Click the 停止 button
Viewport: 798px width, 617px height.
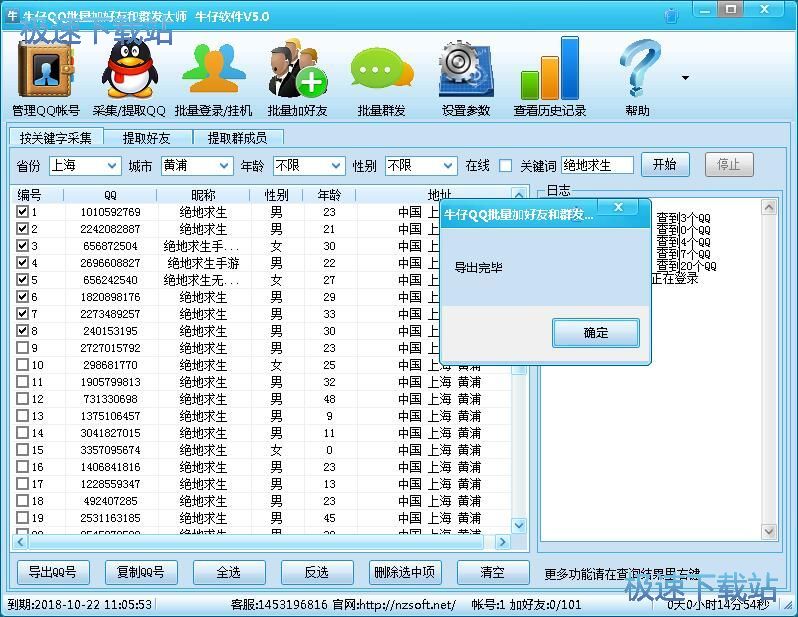click(728, 164)
